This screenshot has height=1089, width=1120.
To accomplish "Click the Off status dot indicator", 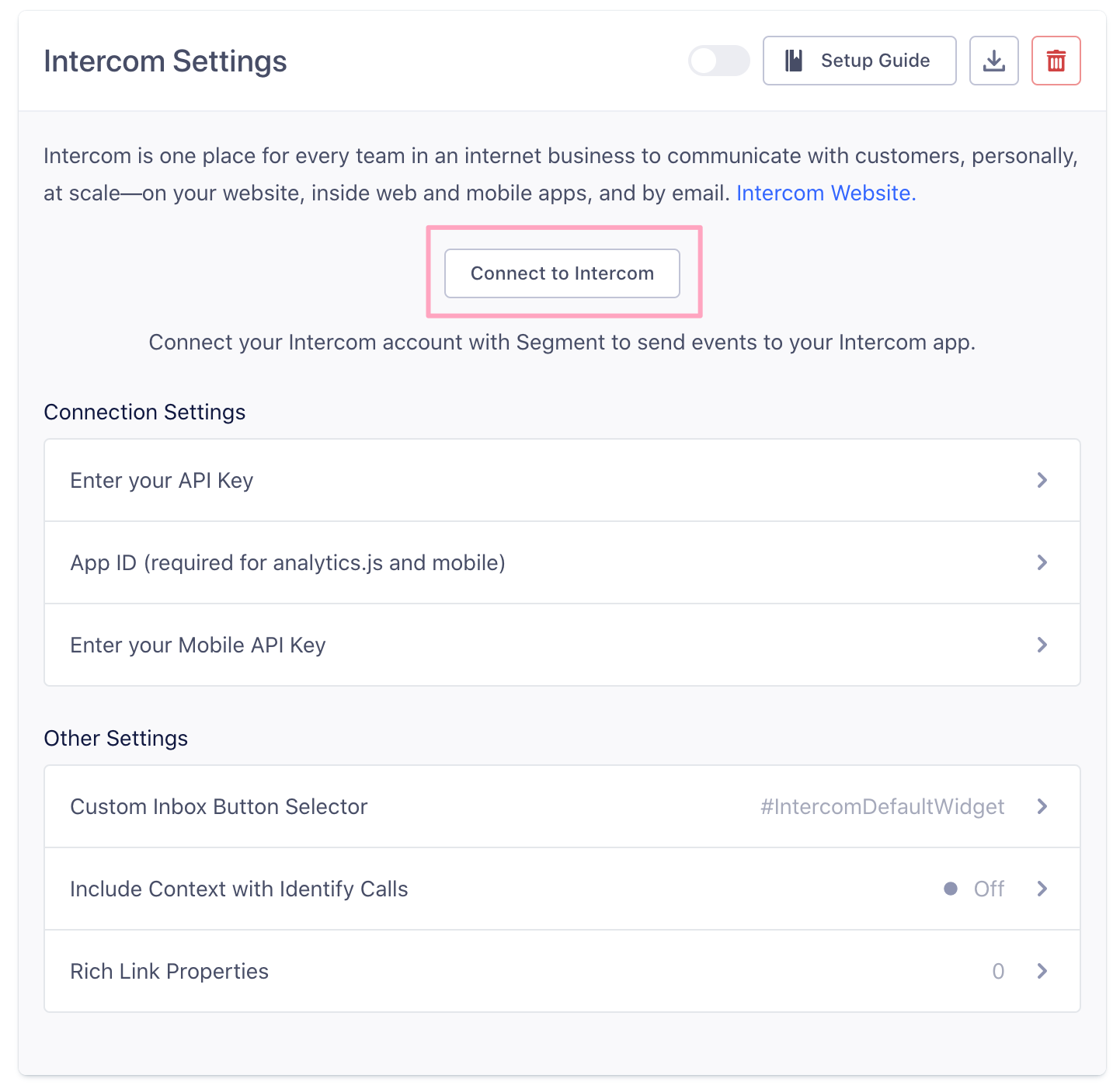I will [x=950, y=889].
